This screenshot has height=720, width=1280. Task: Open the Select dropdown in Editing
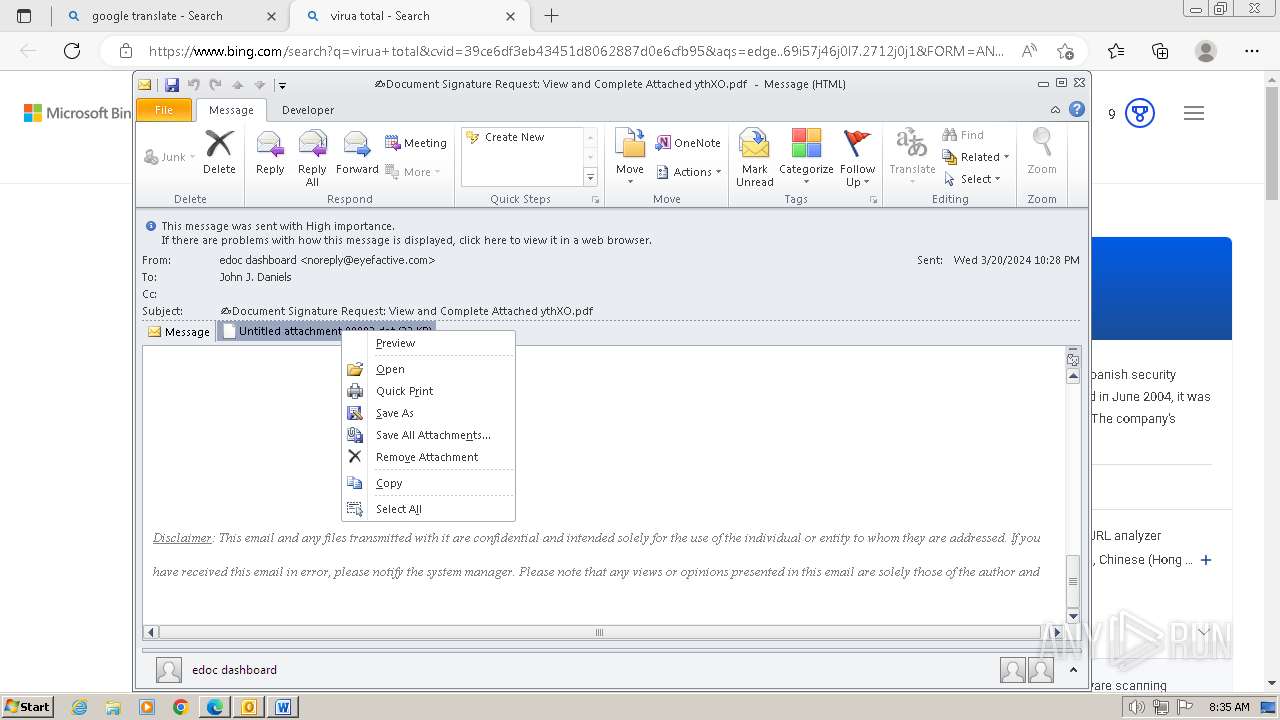pyautogui.click(x=972, y=179)
